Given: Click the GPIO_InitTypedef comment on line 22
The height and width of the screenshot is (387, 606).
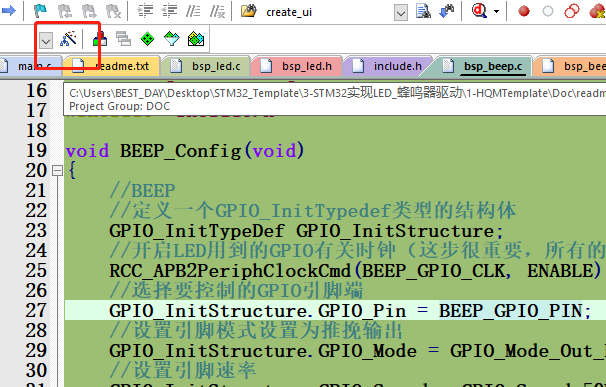Looking at the screenshot, I should pos(313,211).
